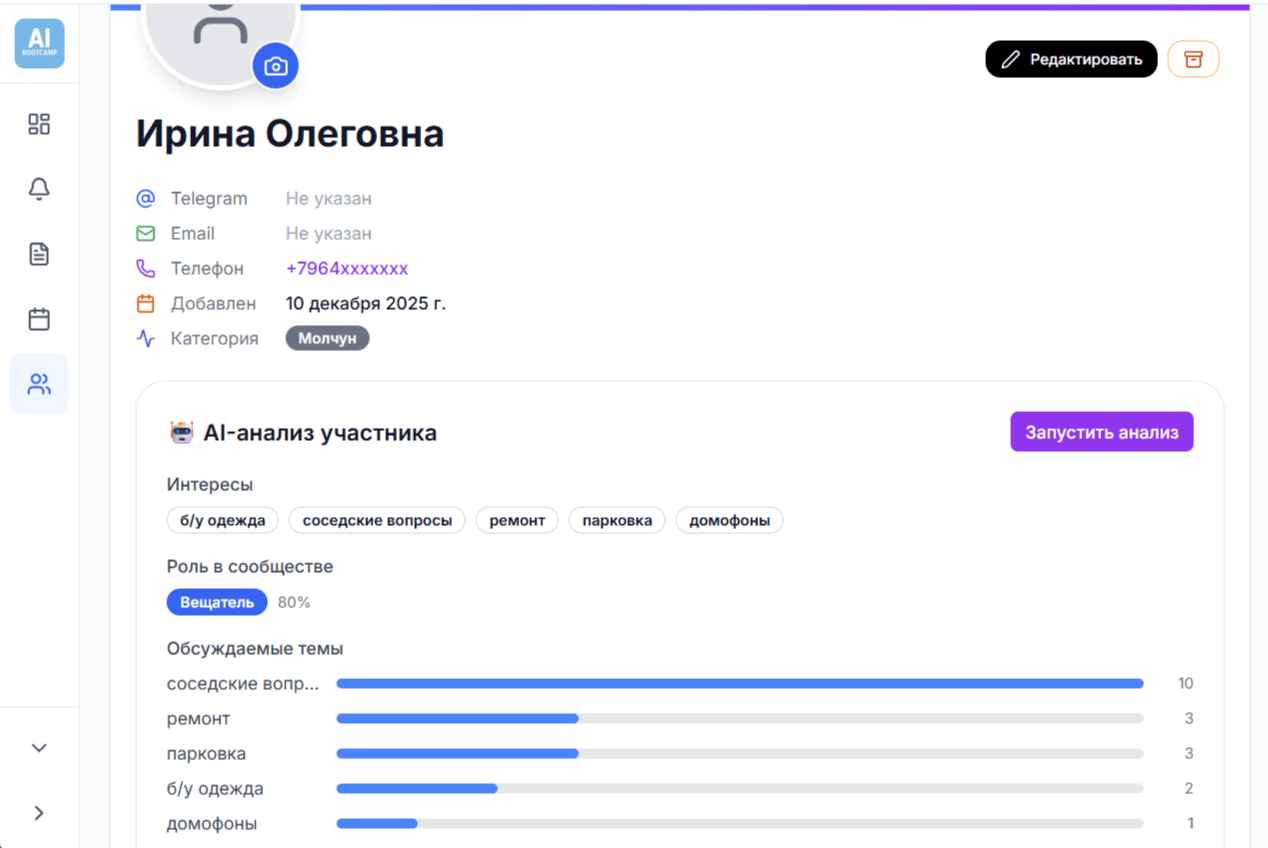The image size is (1268, 848).
Task: Open the calendar section in sidebar
Action: click(38, 318)
